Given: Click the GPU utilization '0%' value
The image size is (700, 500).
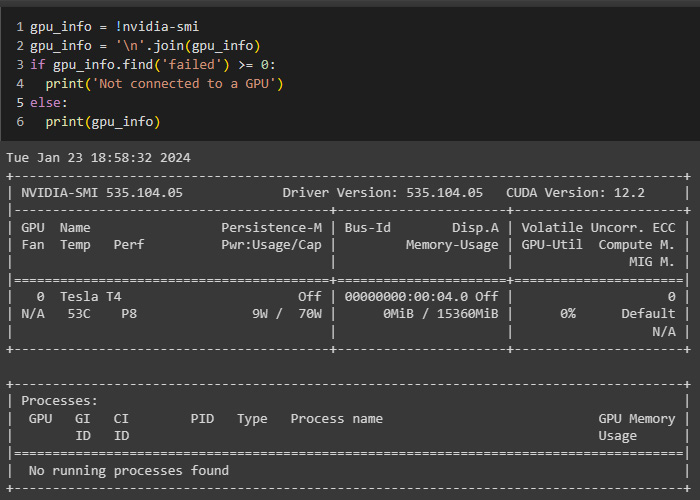Looking at the screenshot, I should coord(568,314).
